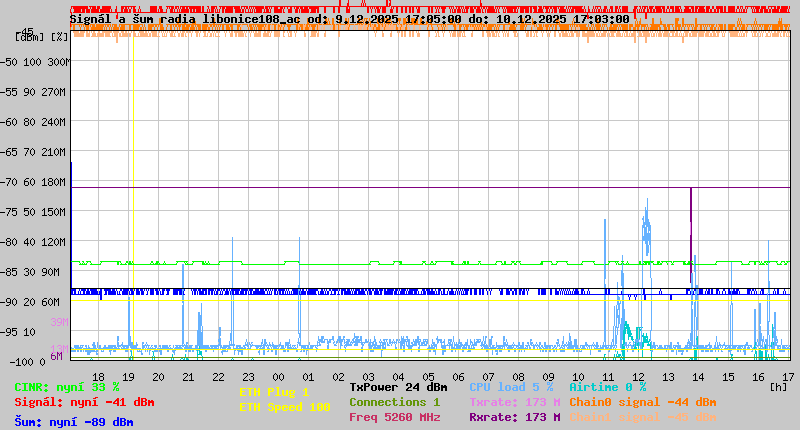Click hour '00' on the time axis
The height and width of the screenshot is (430, 800).
pos(279,377)
